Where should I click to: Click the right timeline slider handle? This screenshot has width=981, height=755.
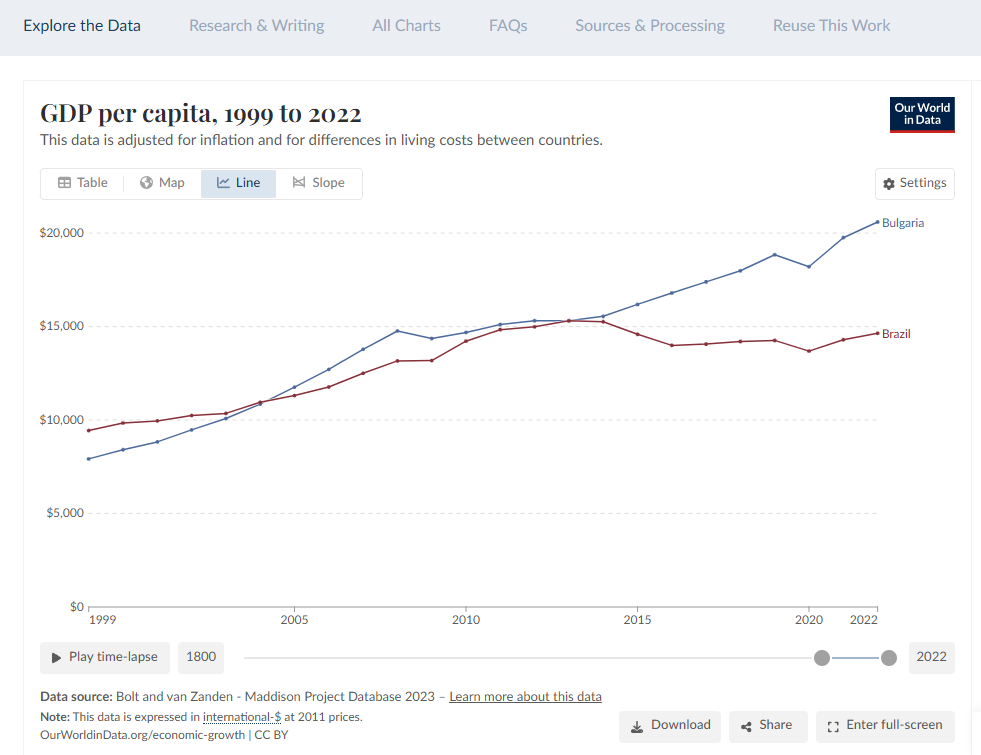click(889, 658)
